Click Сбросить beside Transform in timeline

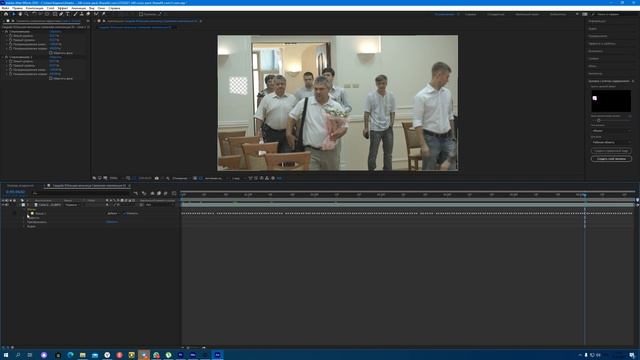(x=112, y=222)
